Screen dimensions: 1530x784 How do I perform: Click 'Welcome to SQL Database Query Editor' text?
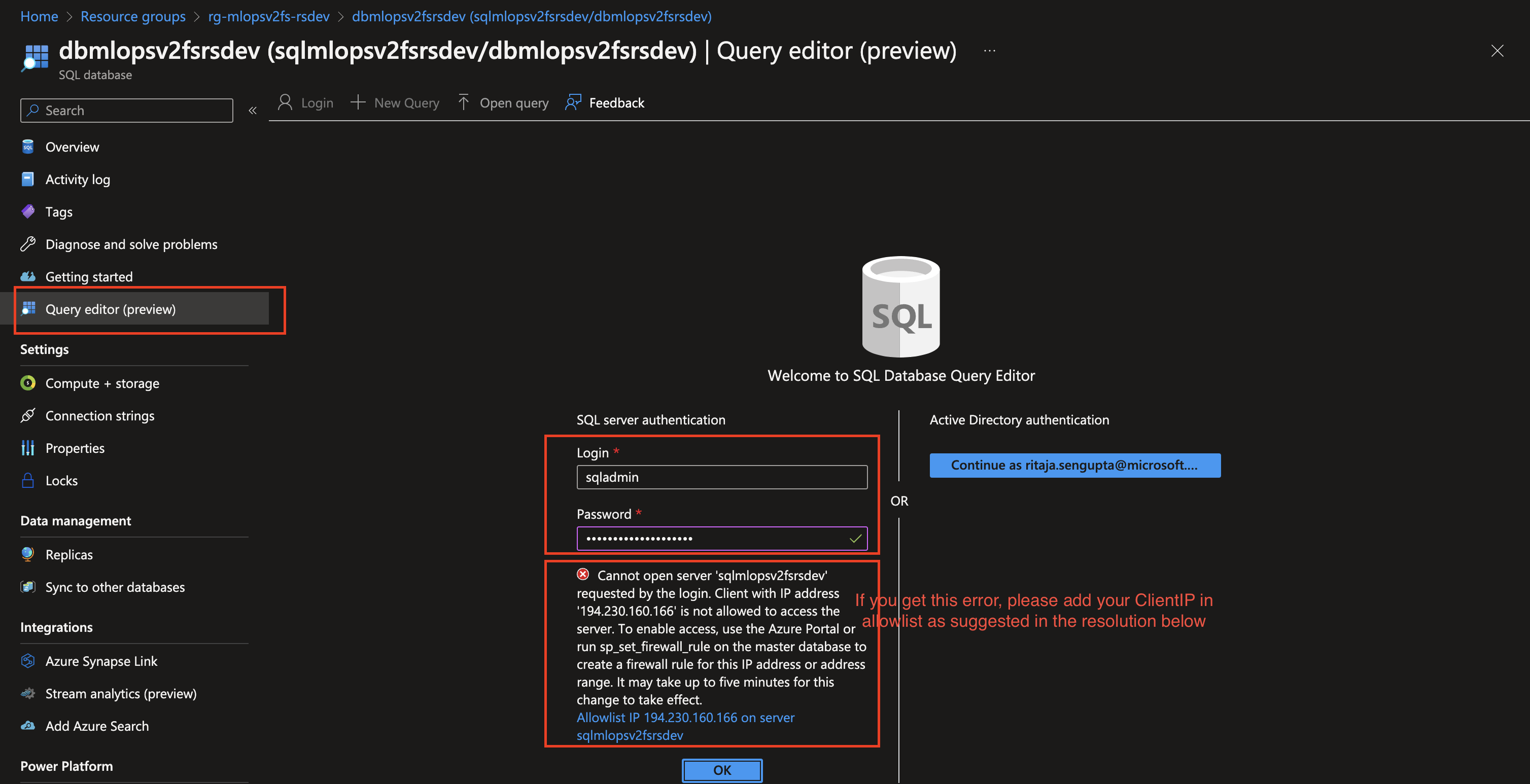tap(901, 375)
